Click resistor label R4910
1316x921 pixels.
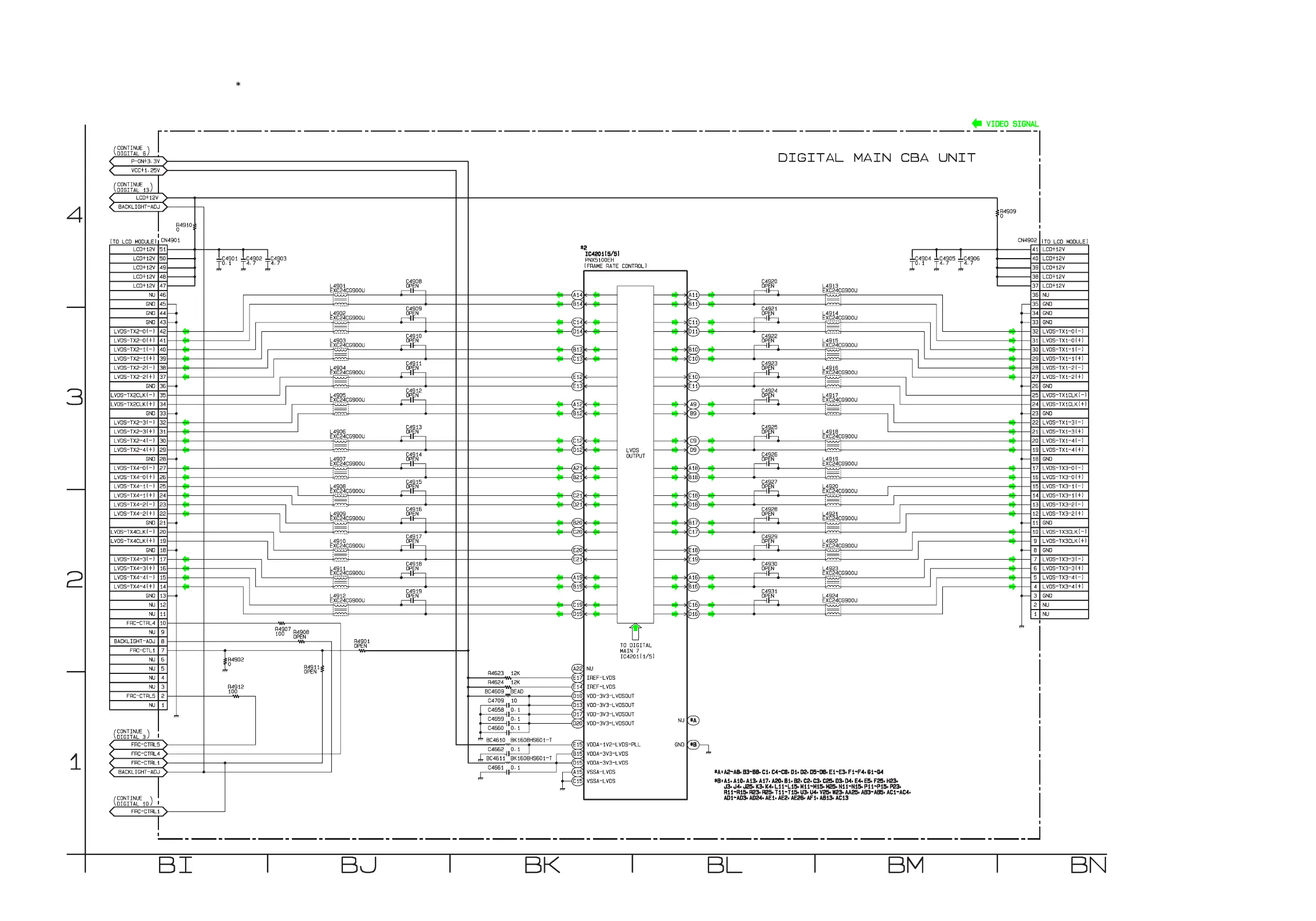pos(184,225)
